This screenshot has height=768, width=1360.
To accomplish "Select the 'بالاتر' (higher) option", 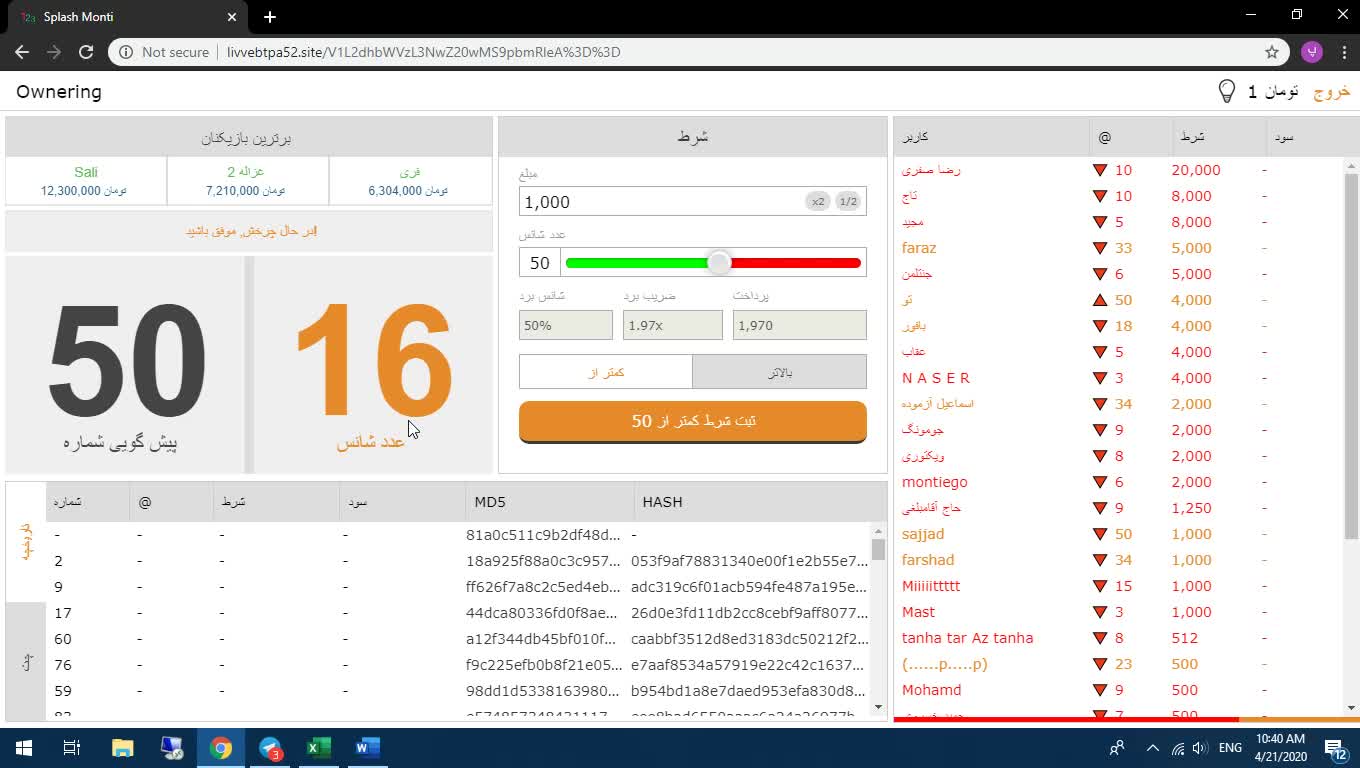I will (x=779, y=372).
